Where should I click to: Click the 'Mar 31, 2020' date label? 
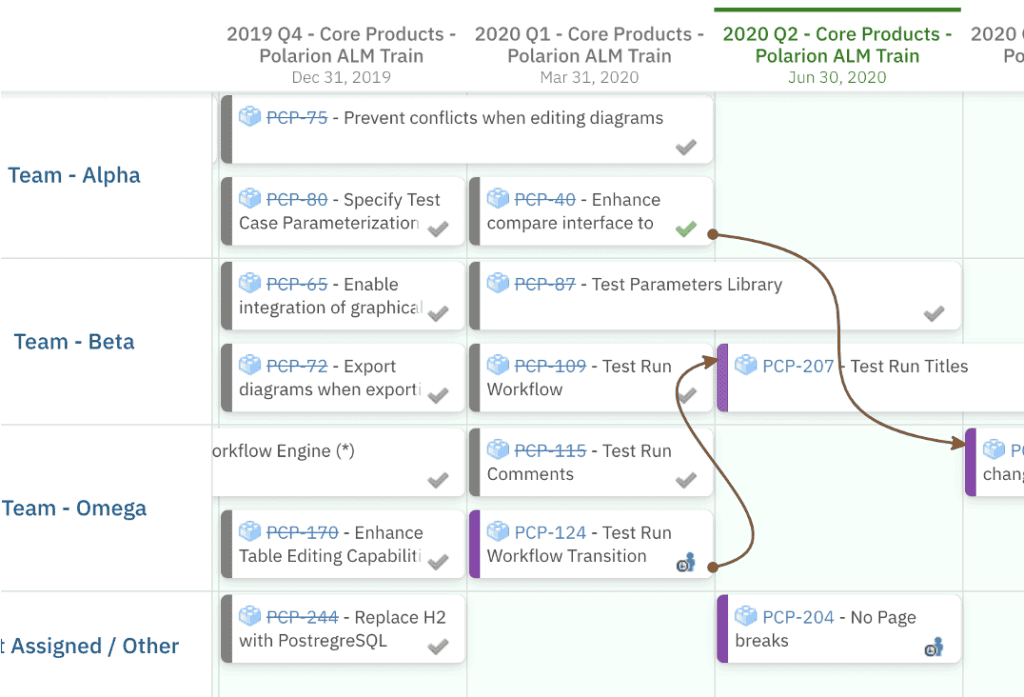click(x=589, y=77)
